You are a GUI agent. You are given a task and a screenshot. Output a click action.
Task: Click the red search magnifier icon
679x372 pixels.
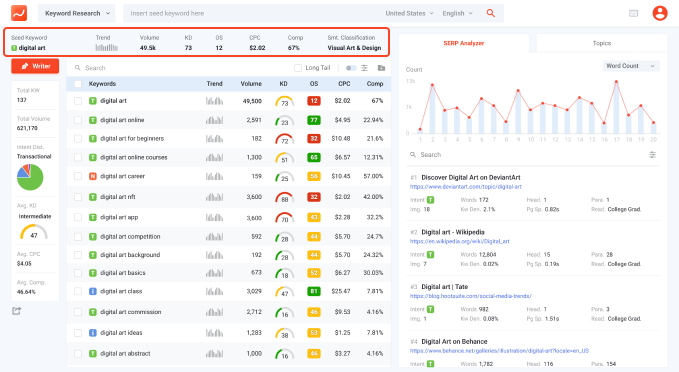[x=491, y=13]
